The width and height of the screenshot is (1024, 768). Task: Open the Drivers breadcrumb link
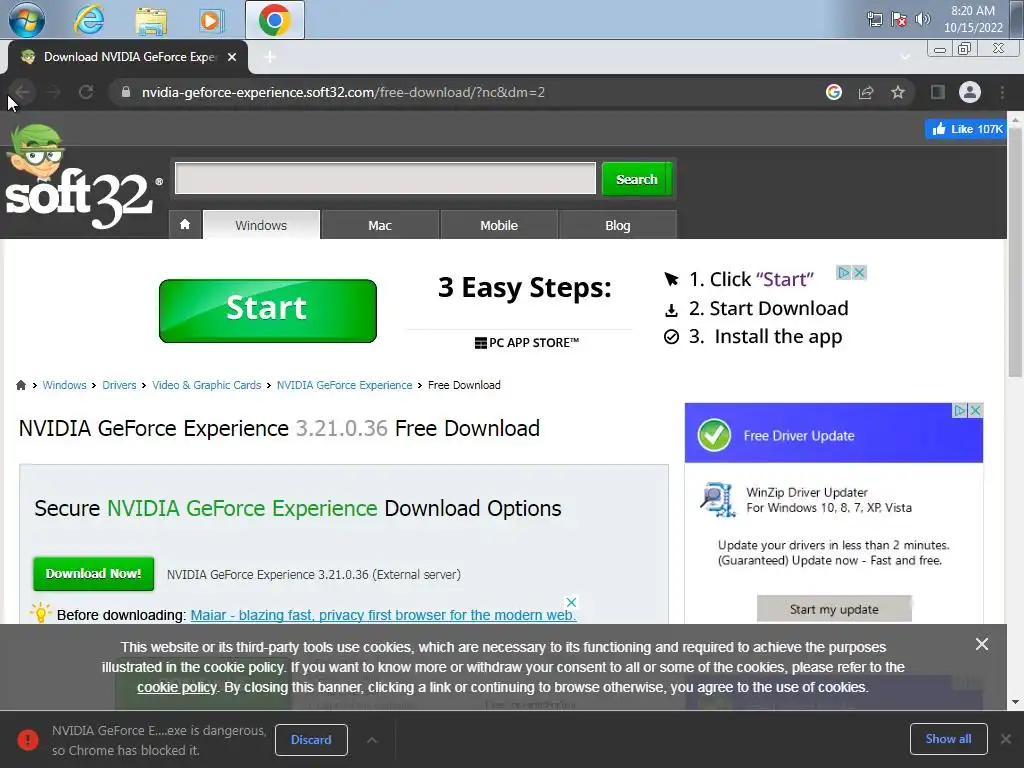pyautogui.click(x=119, y=385)
